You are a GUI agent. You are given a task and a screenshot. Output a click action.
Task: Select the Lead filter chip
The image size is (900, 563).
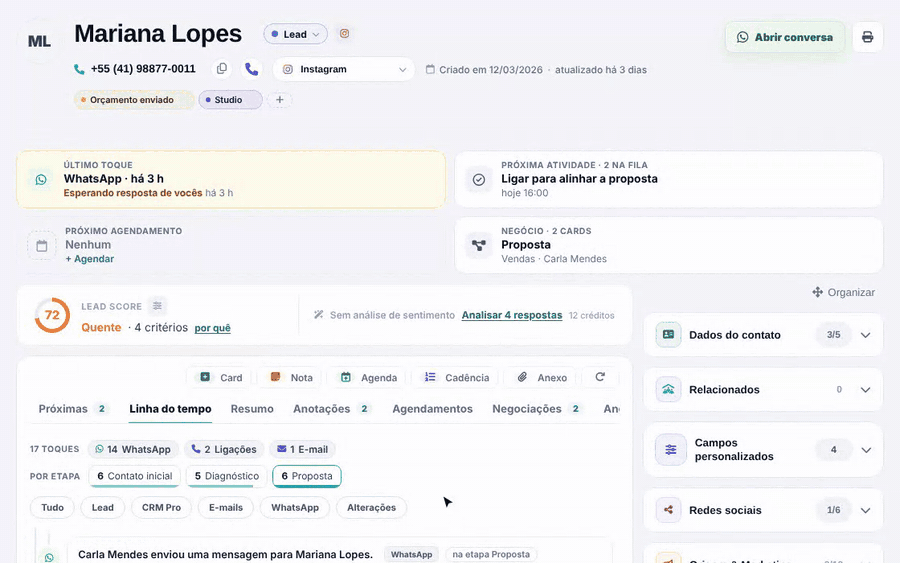103,507
